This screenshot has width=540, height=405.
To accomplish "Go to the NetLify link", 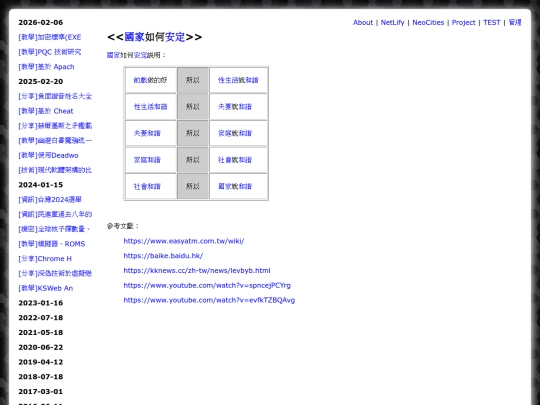I will click(392, 22).
